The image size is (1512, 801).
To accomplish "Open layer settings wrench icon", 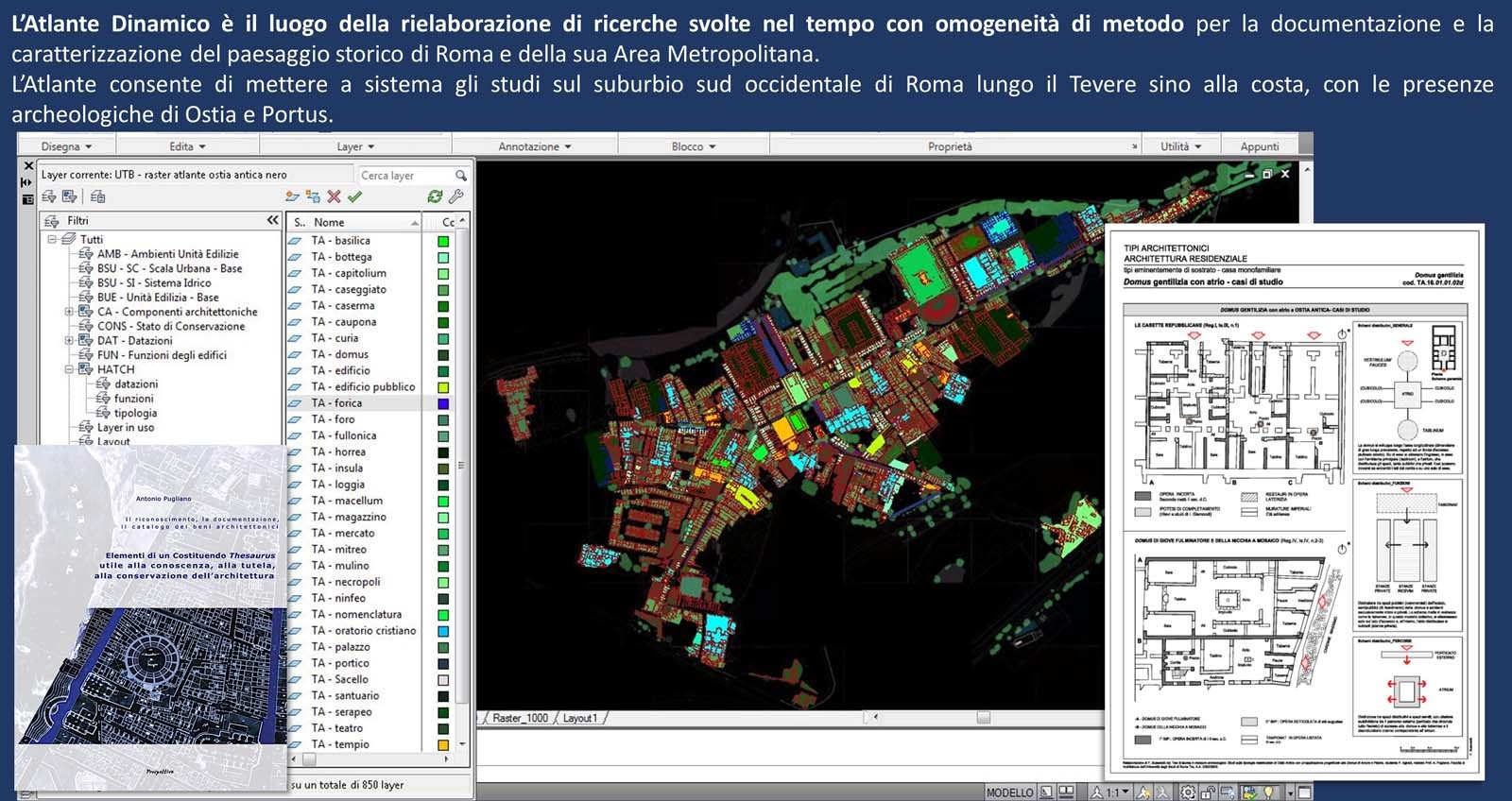I will (455, 196).
